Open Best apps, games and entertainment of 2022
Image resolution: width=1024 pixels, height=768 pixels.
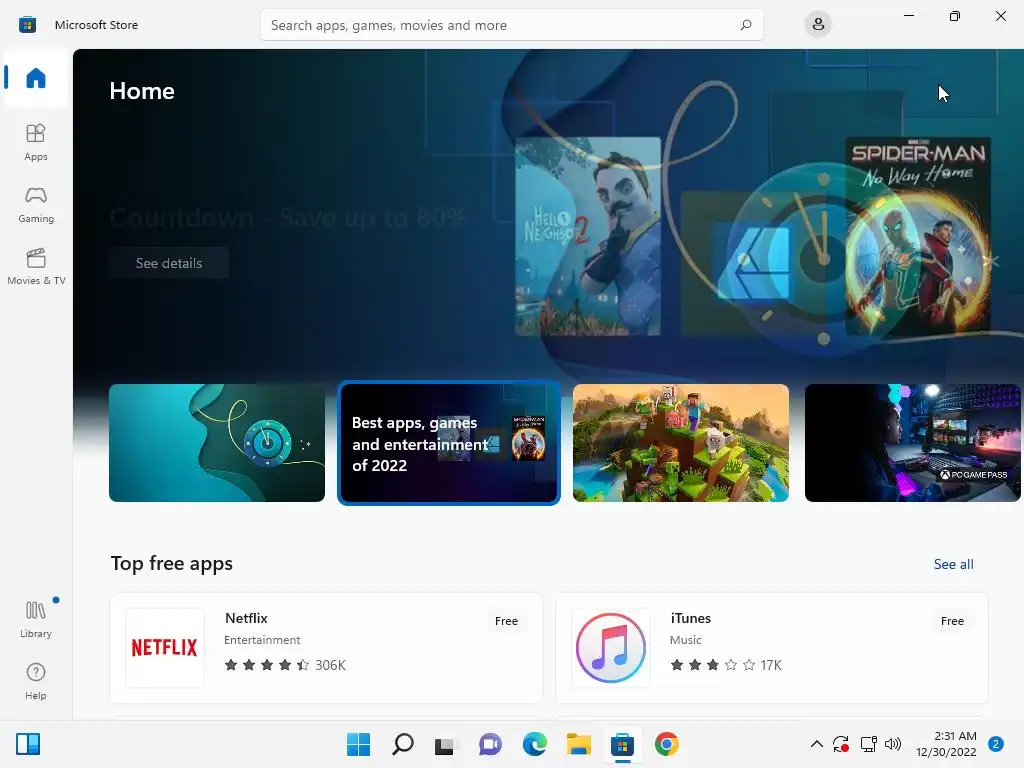coord(449,443)
